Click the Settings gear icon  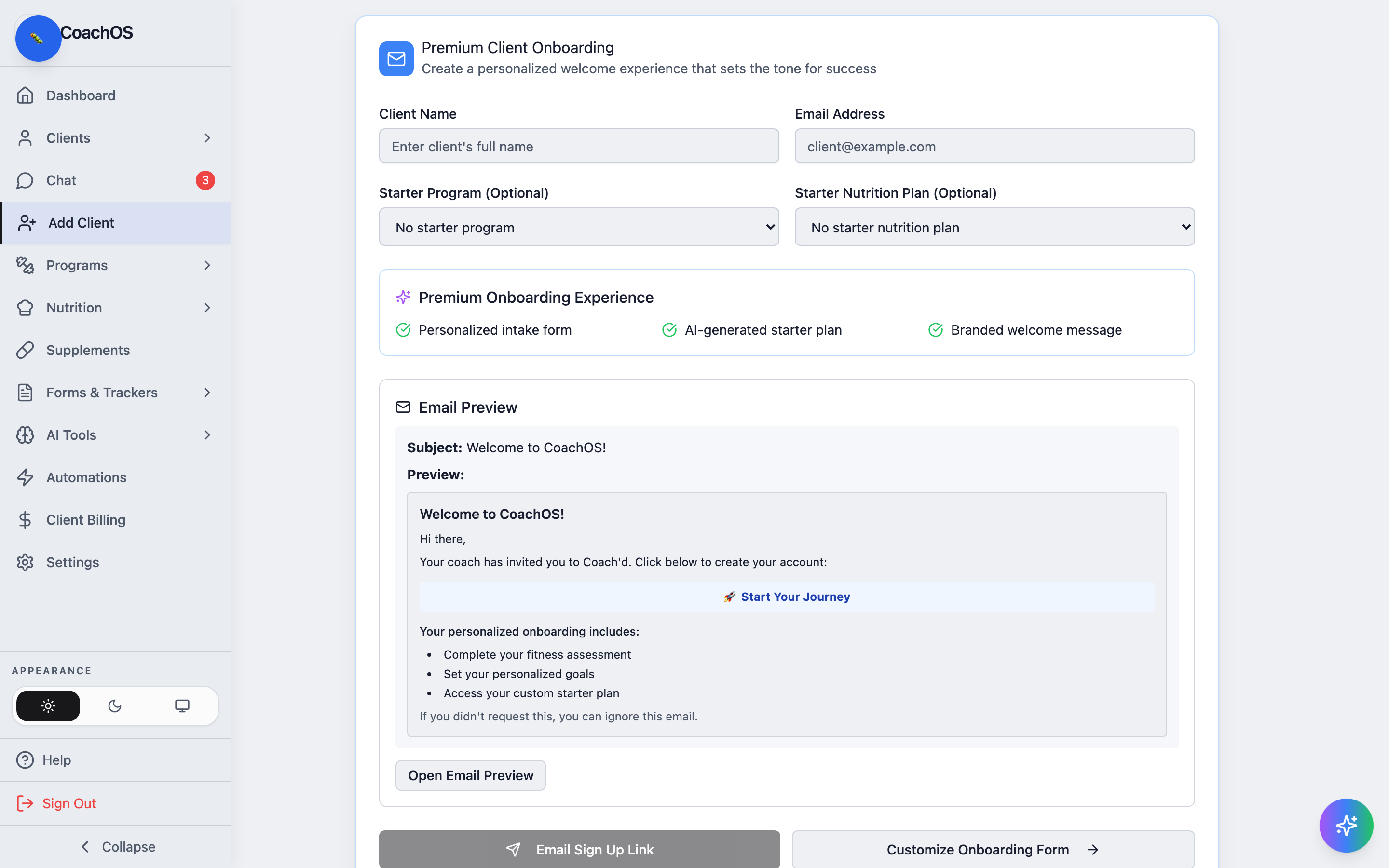click(x=25, y=563)
